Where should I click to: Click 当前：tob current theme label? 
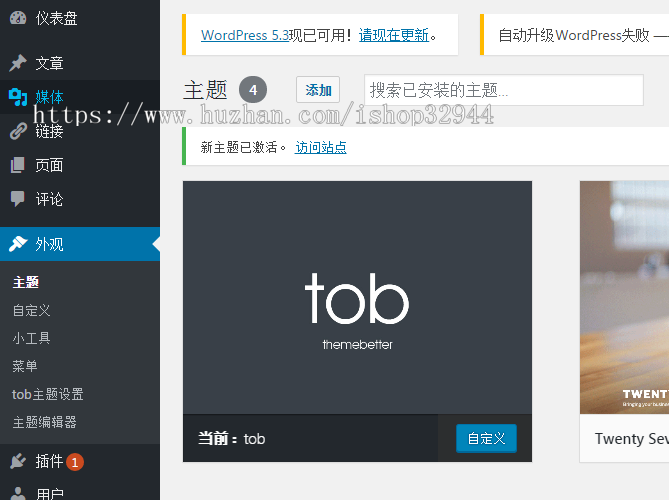point(232,439)
